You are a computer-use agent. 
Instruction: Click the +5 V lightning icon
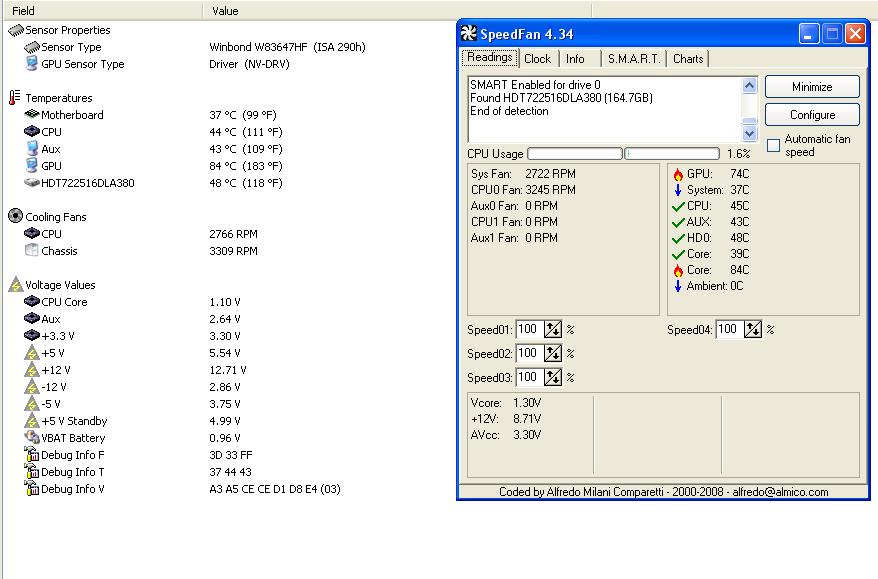(32, 353)
